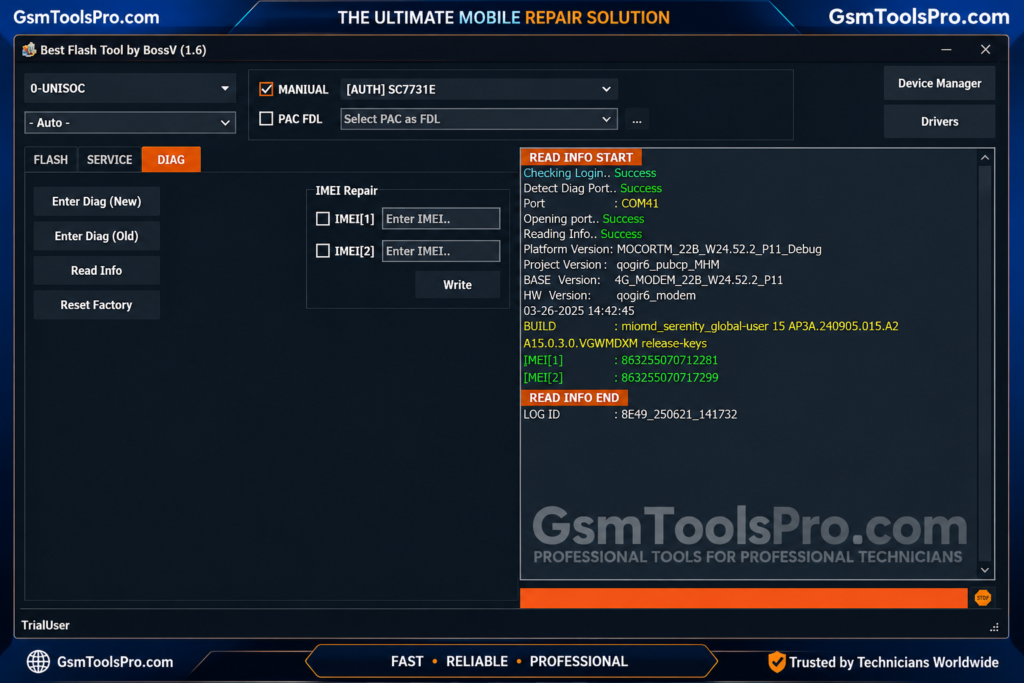Click the Reading Info.. Success log line
Viewport: 1024px width, 683px height.
pos(583,234)
